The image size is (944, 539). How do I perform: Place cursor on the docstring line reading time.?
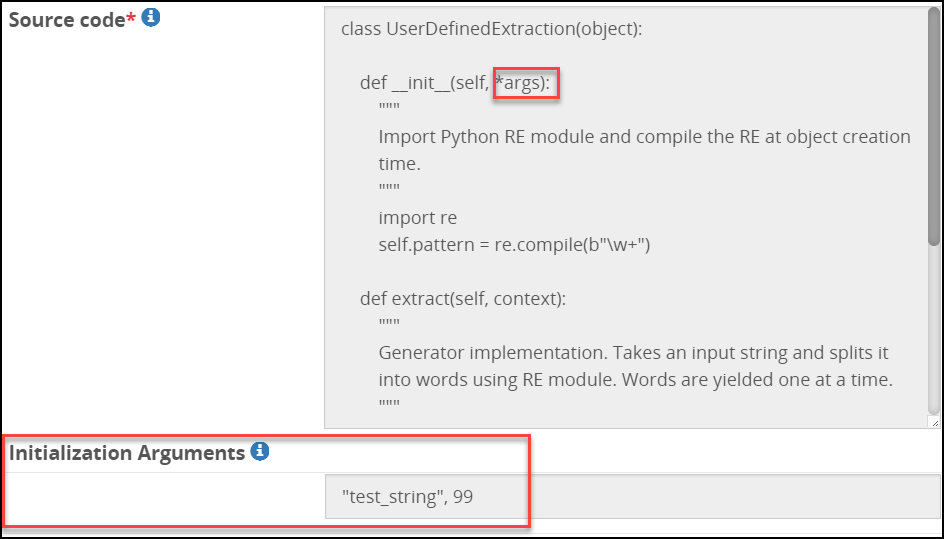click(x=399, y=164)
